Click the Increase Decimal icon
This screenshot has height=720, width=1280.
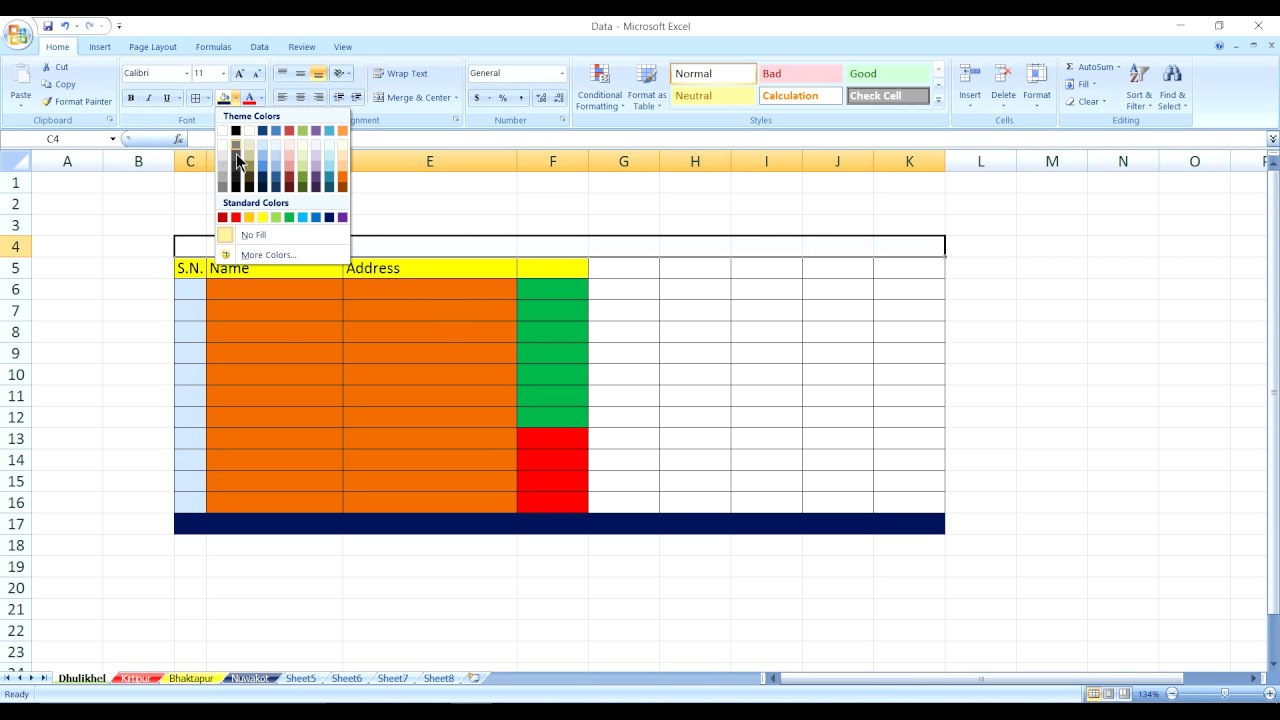pos(541,98)
